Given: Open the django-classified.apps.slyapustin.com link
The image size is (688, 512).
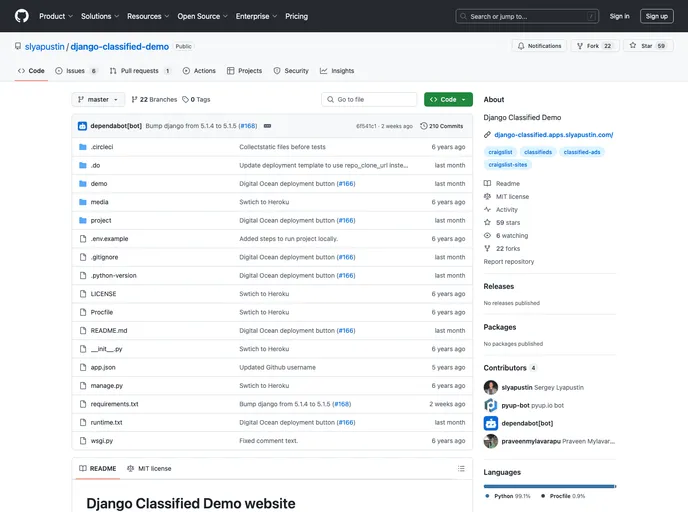Looking at the screenshot, I should click(554, 135).
